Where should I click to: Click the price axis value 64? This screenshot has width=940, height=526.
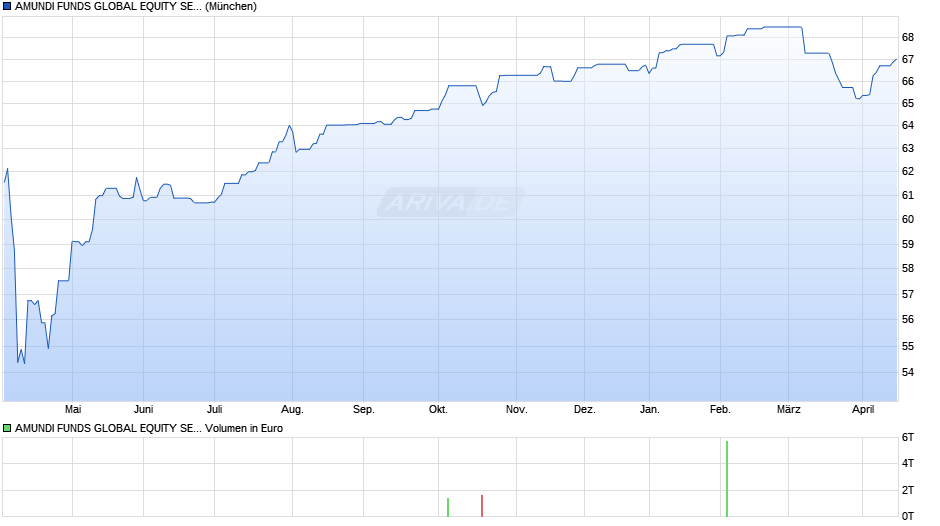908,125
